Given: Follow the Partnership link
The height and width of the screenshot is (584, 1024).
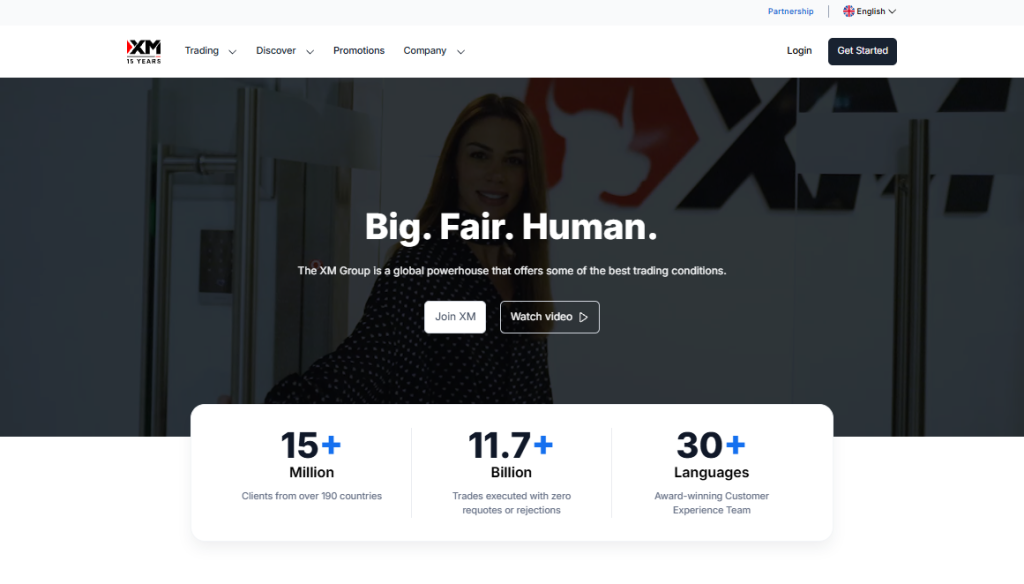Looking at the screenshot, I should click(x=790, y=12).
